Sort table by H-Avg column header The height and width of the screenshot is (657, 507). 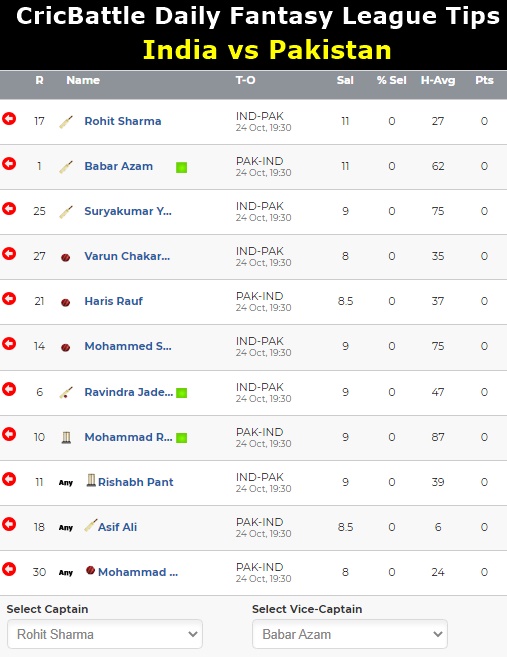pyautogui.click(x=438, y=80)
